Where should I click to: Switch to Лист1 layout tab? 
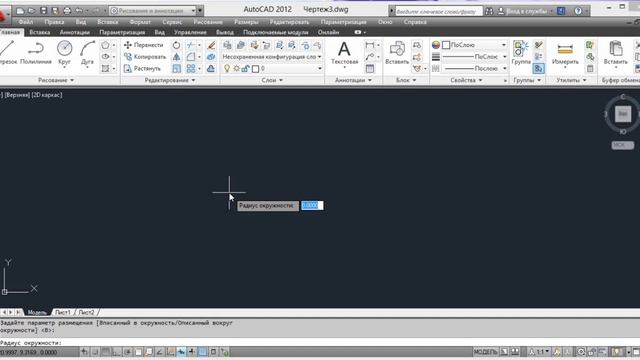pos(63,312)
